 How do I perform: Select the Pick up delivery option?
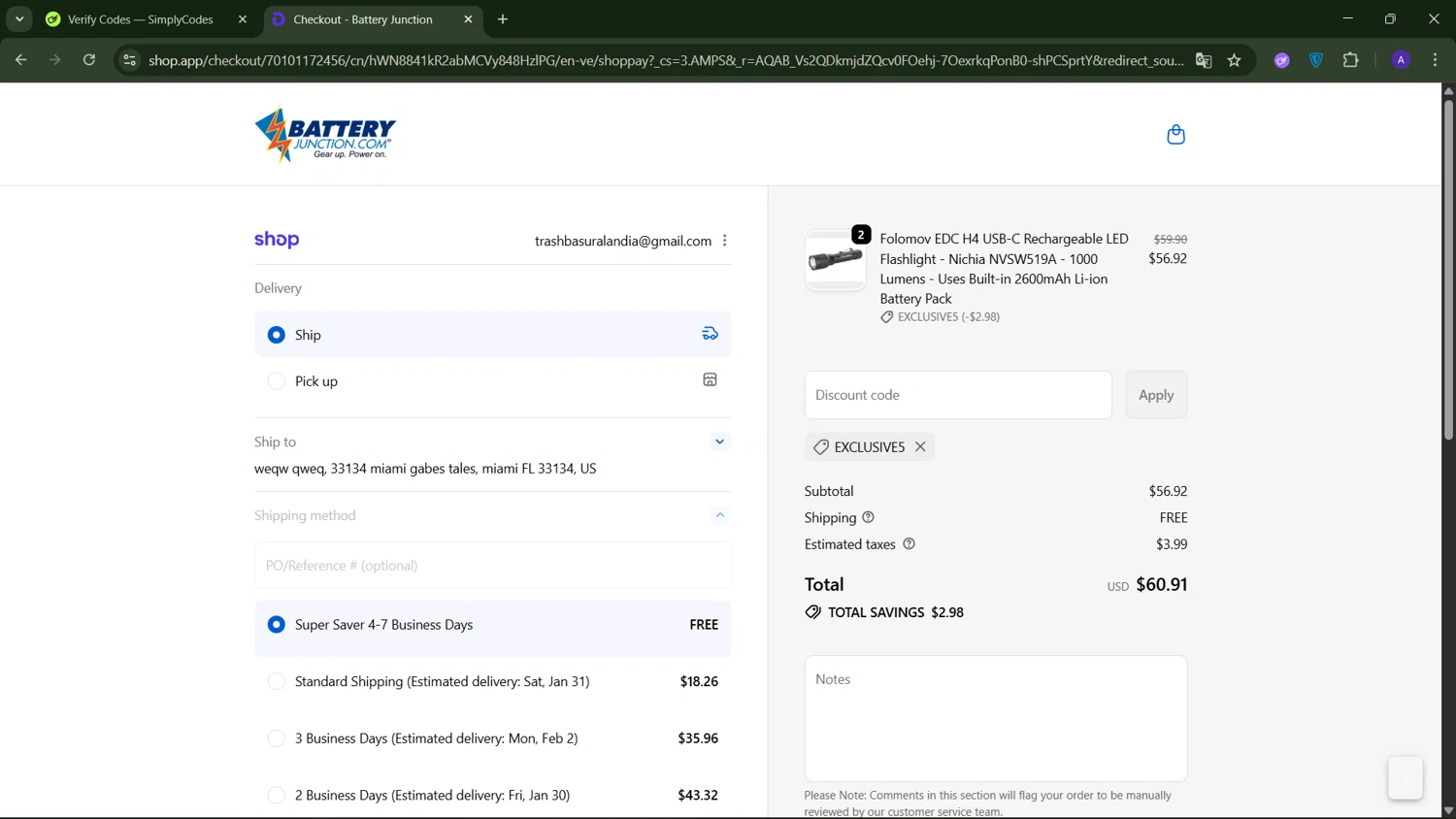click(277, 381)
